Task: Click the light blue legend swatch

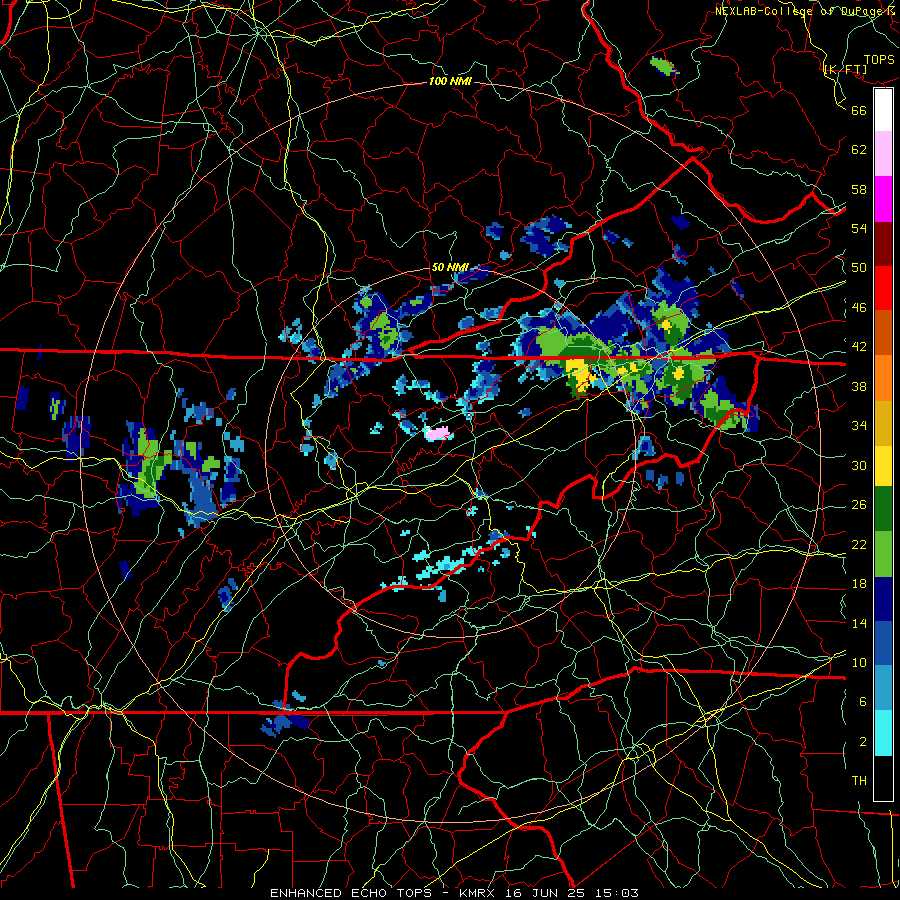Action: [883, 689]
